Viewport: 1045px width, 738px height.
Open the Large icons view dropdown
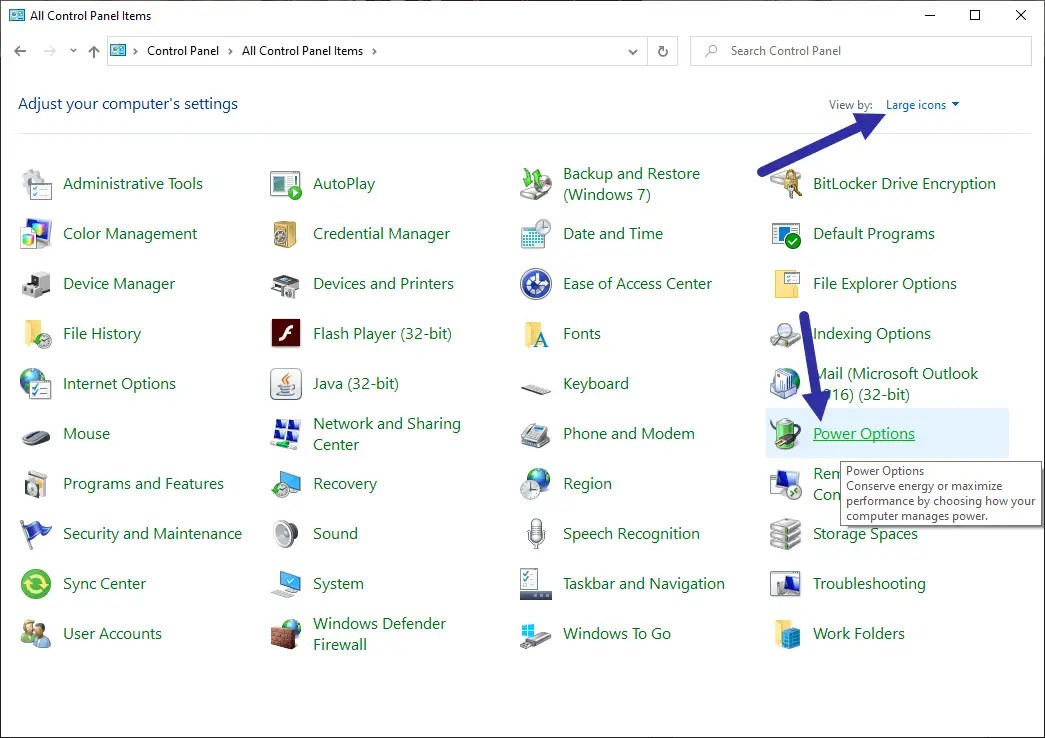[x=922, y=105]
